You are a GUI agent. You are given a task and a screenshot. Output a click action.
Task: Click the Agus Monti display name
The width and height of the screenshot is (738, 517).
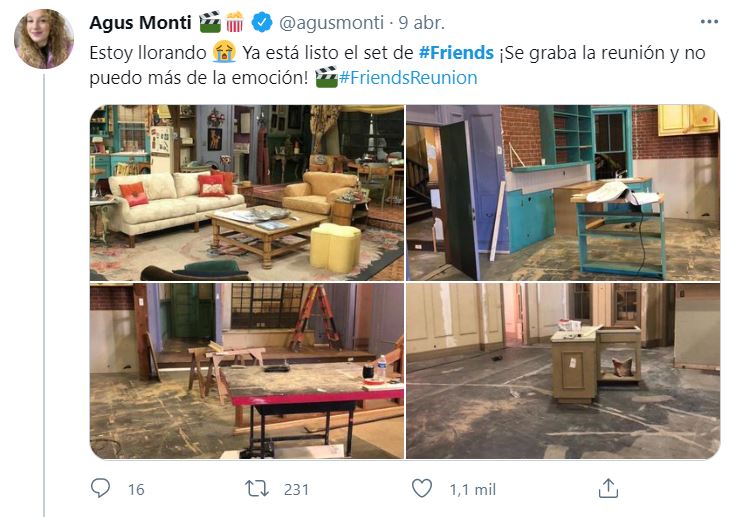140,23
